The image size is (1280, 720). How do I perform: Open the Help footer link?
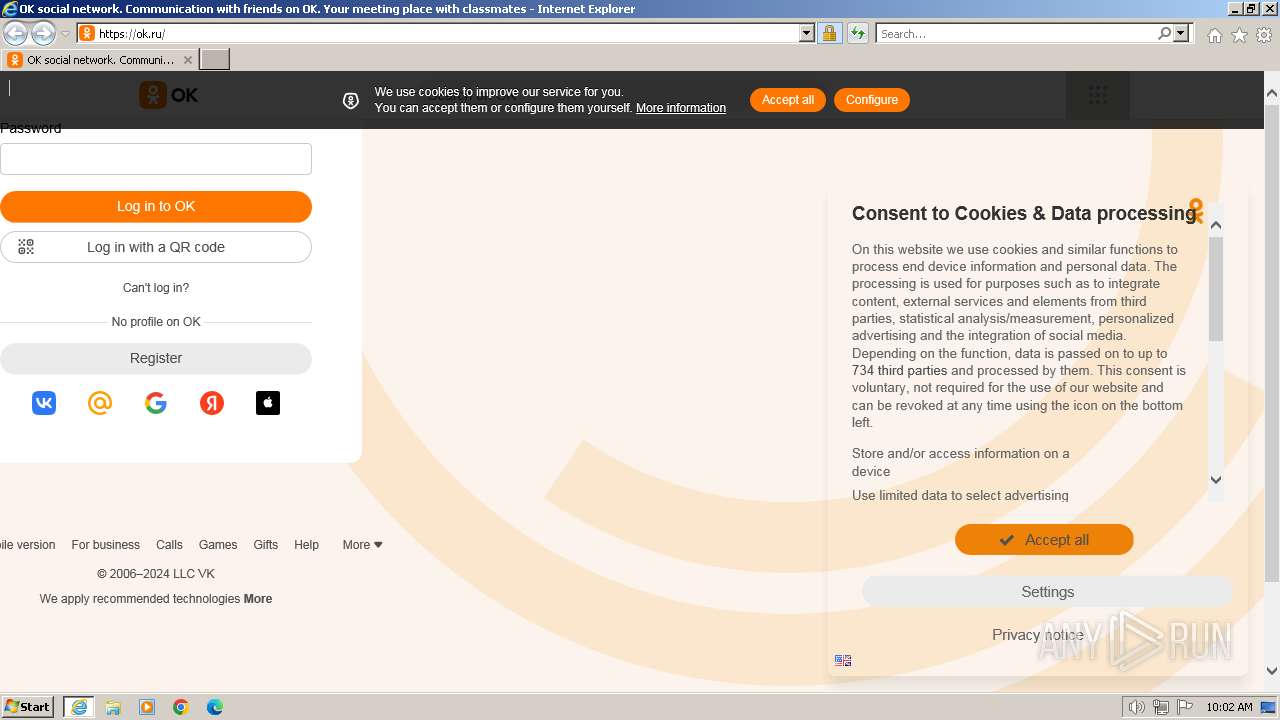pyautogui.click(x=306, y=545)
